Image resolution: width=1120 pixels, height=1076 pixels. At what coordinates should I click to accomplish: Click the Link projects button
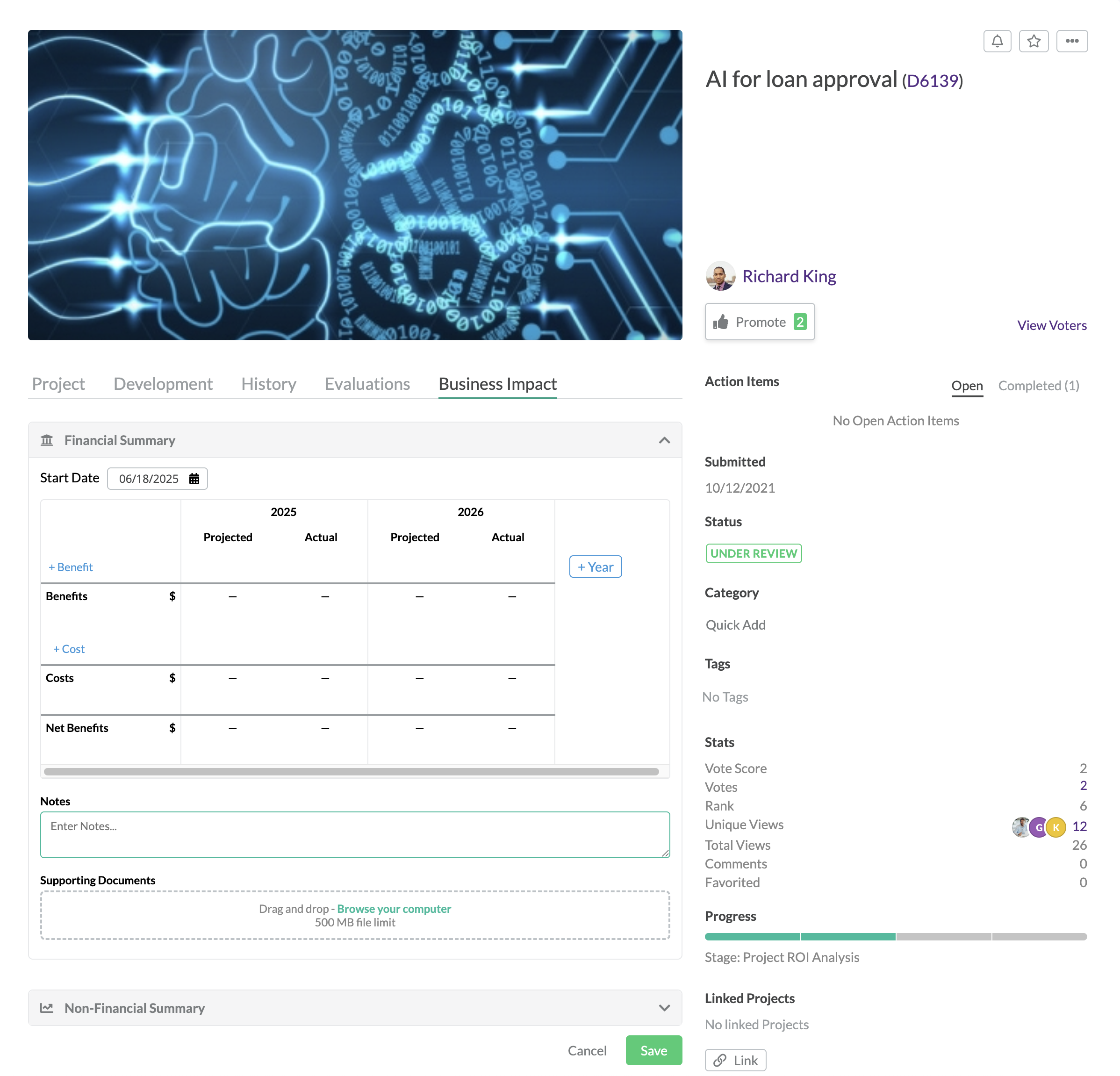point(735,1060)
